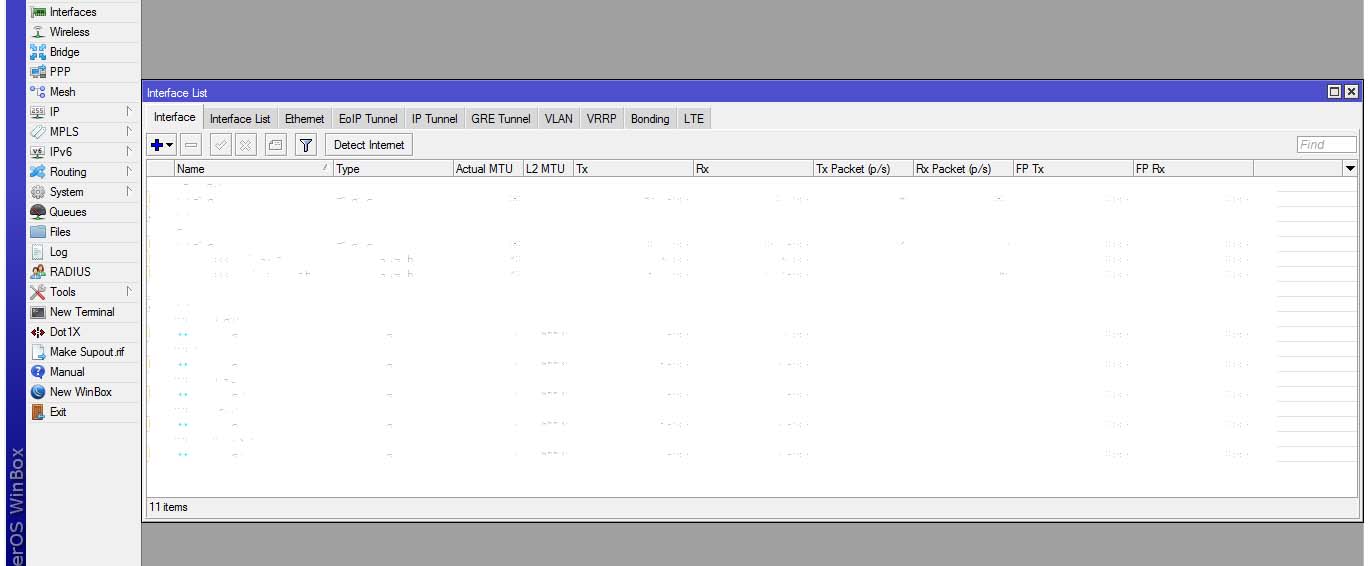Switch to the Interface List tab
This screenshot has width=1368, height=566.
240,118
